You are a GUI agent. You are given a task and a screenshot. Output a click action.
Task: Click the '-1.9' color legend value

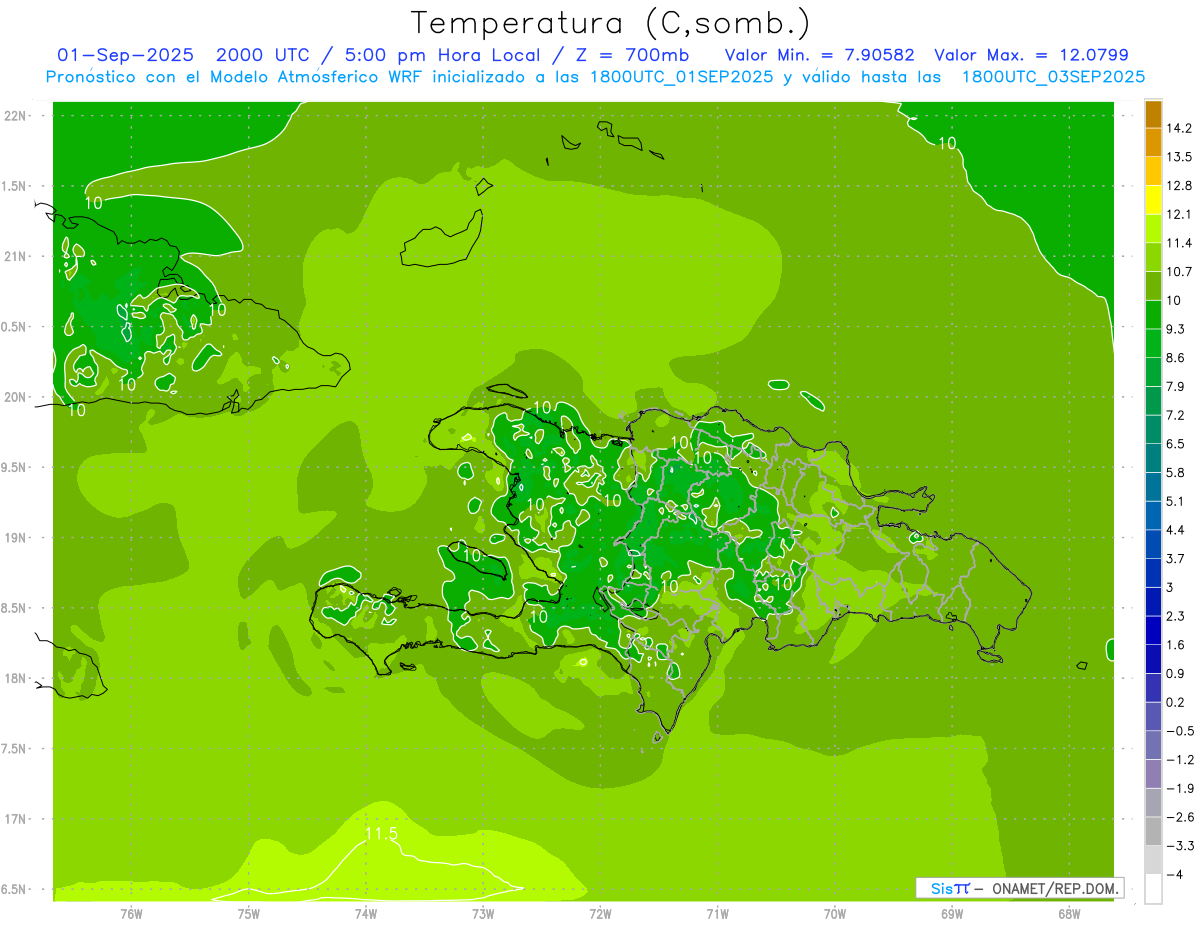[x=1179, y=788]
